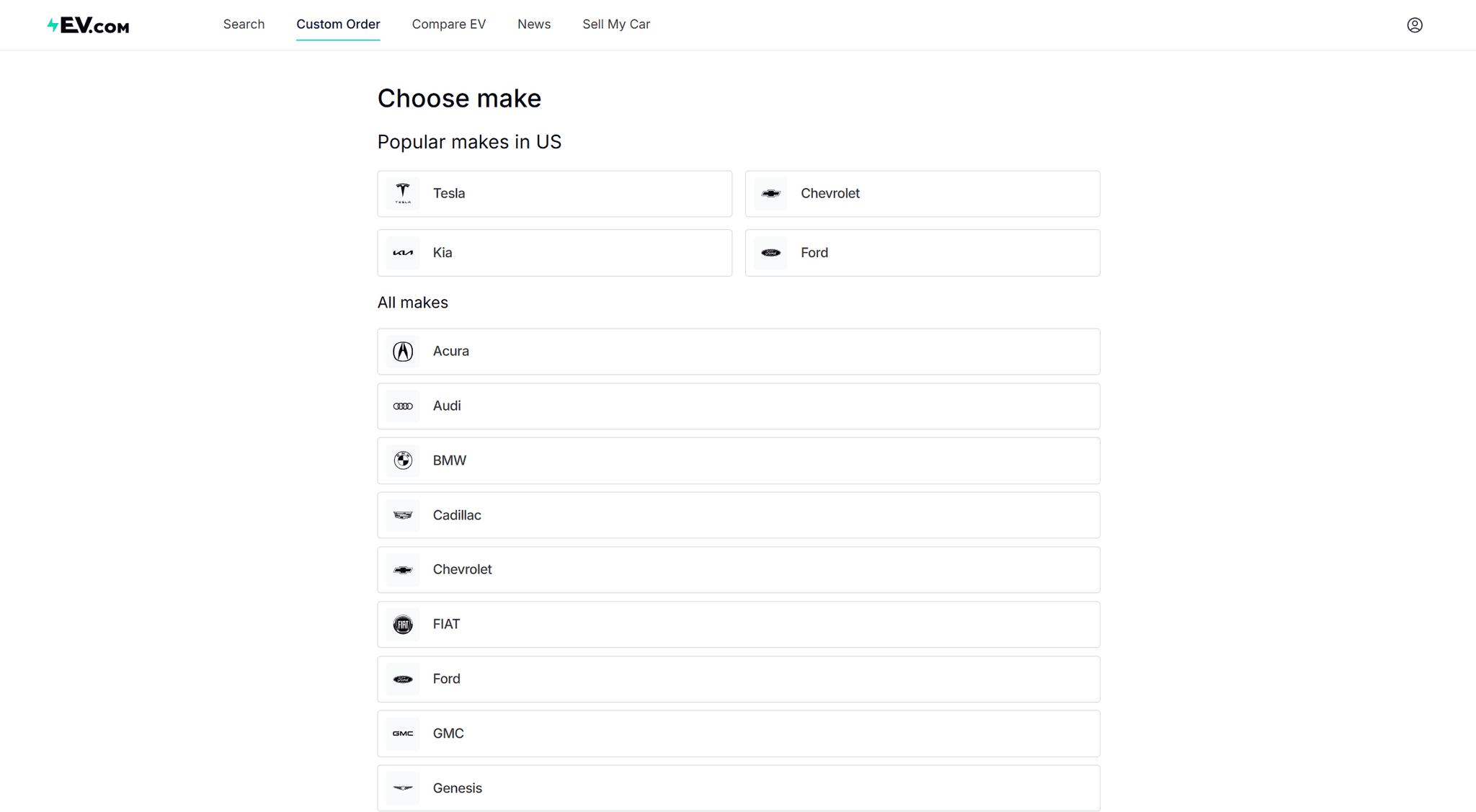Click the FIAT badge logo icon

tap(403, 624)
